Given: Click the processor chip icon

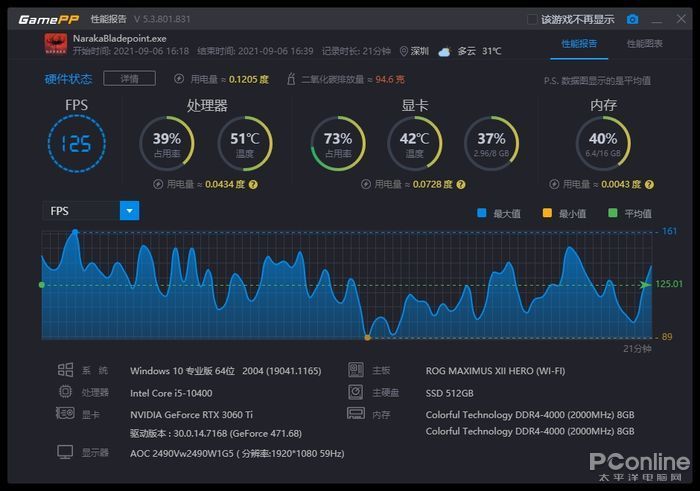Looking at the screenshot, I should click(x=65, y=391).
